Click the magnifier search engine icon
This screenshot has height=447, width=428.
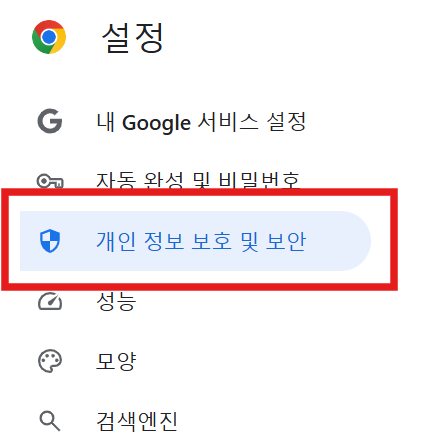pyautogui.click(x=50, y=421)
